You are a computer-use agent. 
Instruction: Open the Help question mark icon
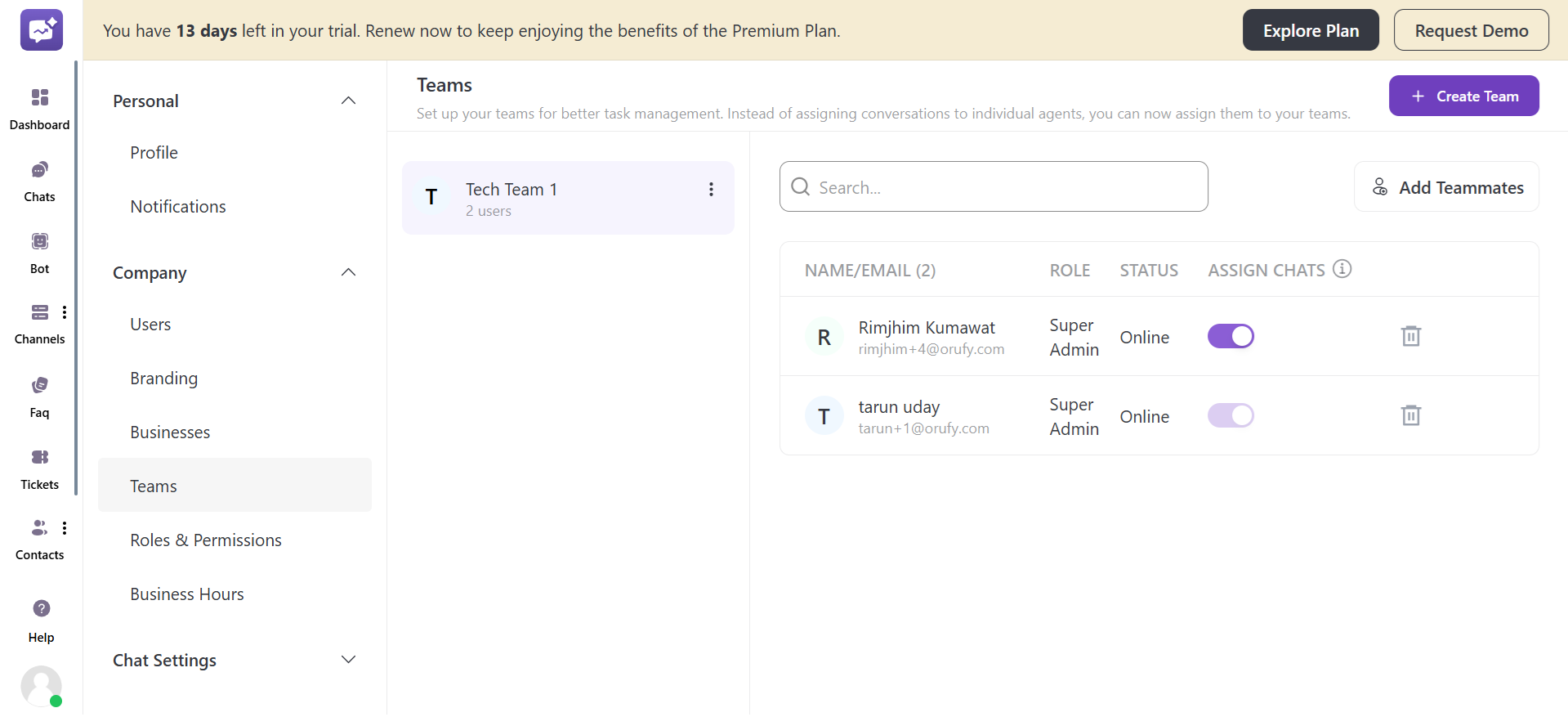(x=41, y=608)
